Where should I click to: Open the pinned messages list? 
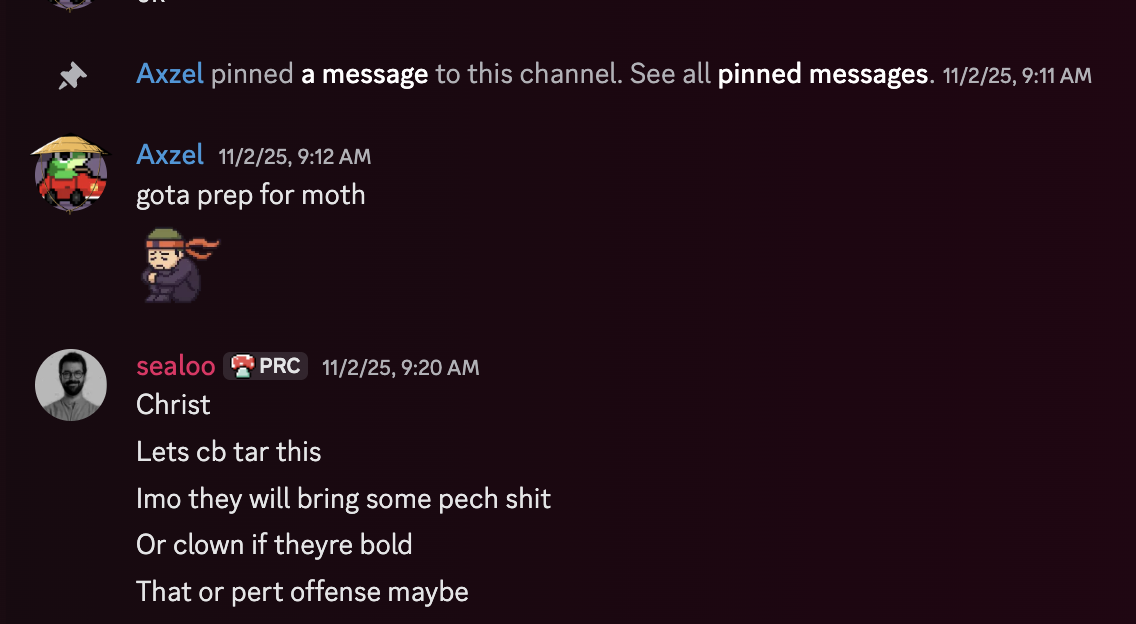824,74
